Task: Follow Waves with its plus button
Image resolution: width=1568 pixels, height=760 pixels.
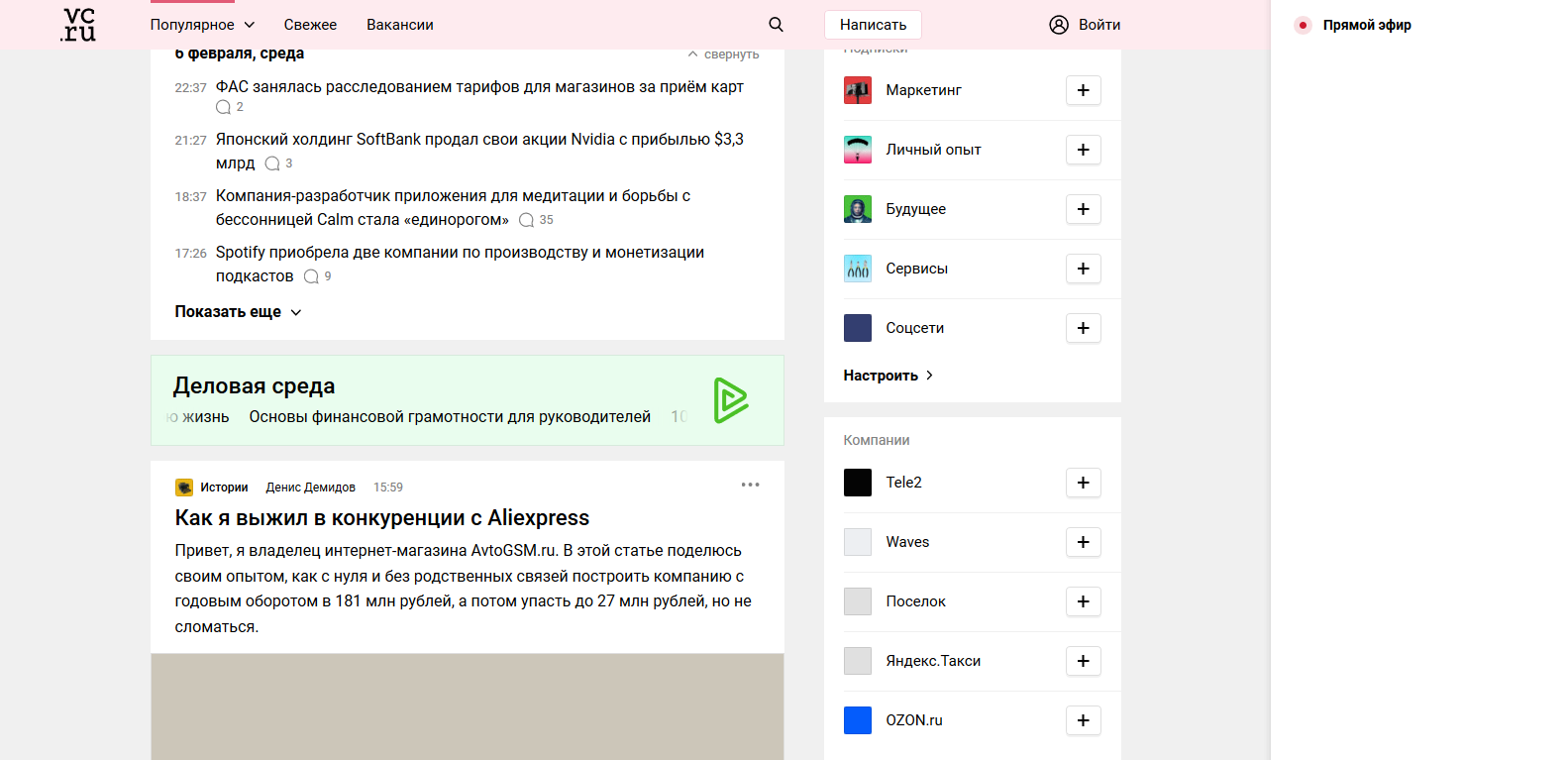Action: pos(1084,542)
